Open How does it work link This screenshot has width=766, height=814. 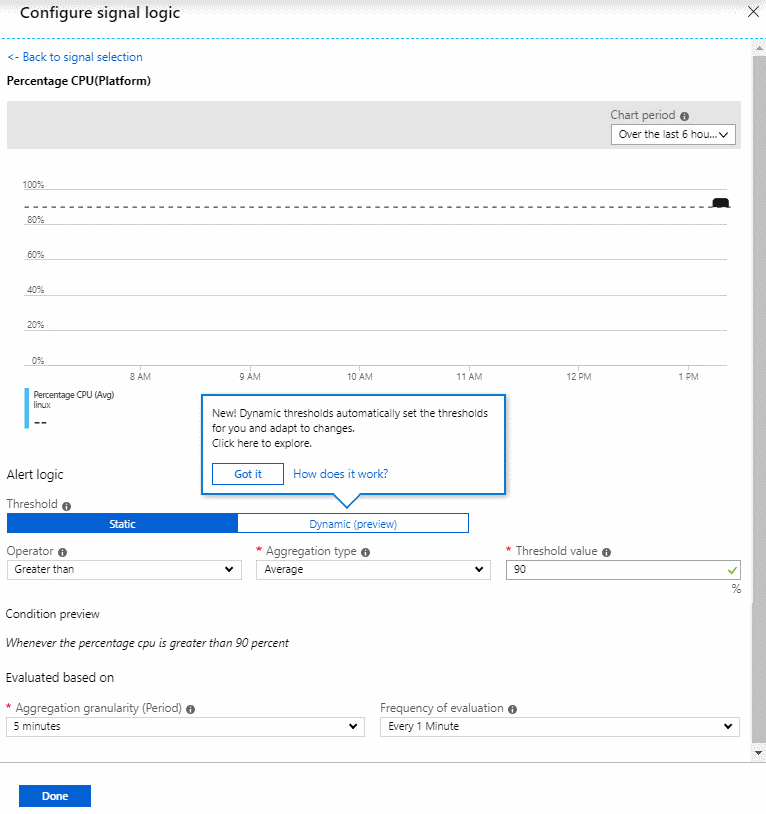point(340,474)
